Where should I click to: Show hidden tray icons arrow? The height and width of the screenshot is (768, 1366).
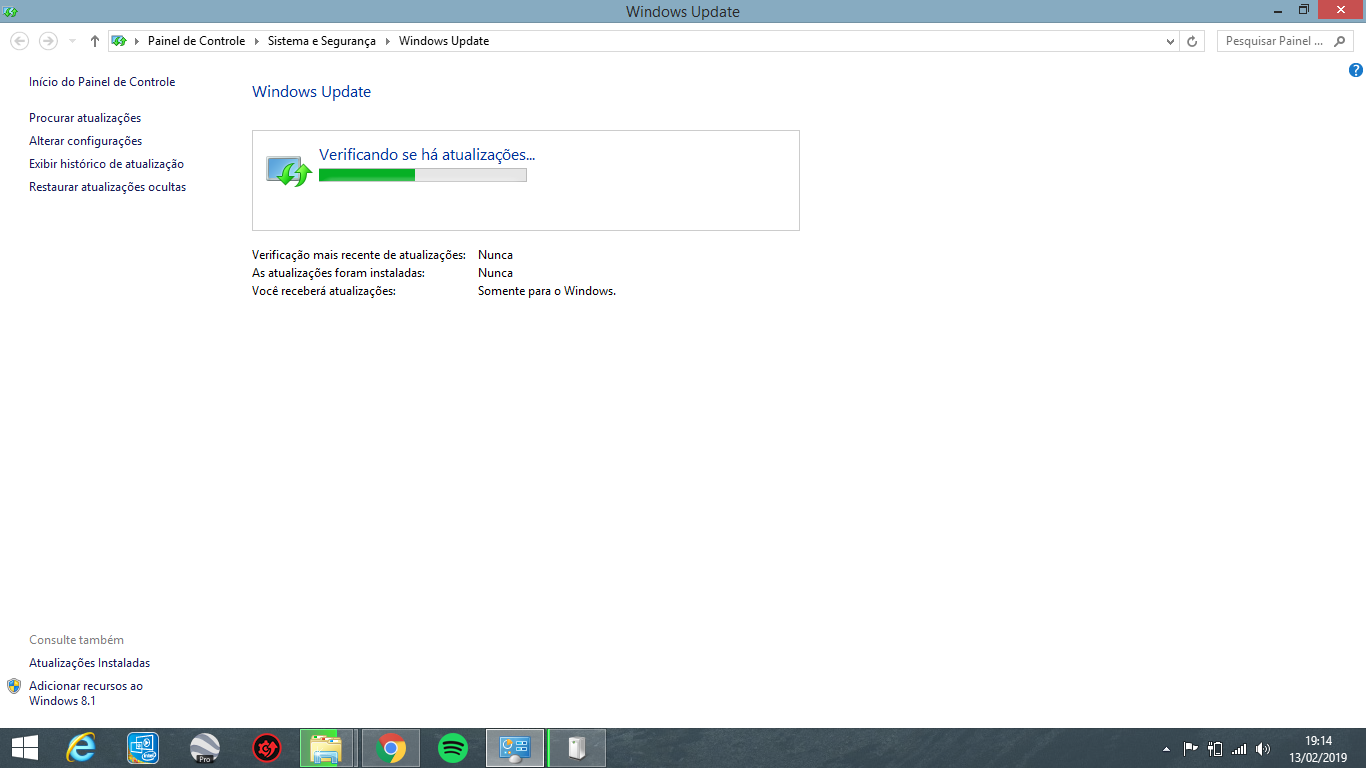point(1166,749)
